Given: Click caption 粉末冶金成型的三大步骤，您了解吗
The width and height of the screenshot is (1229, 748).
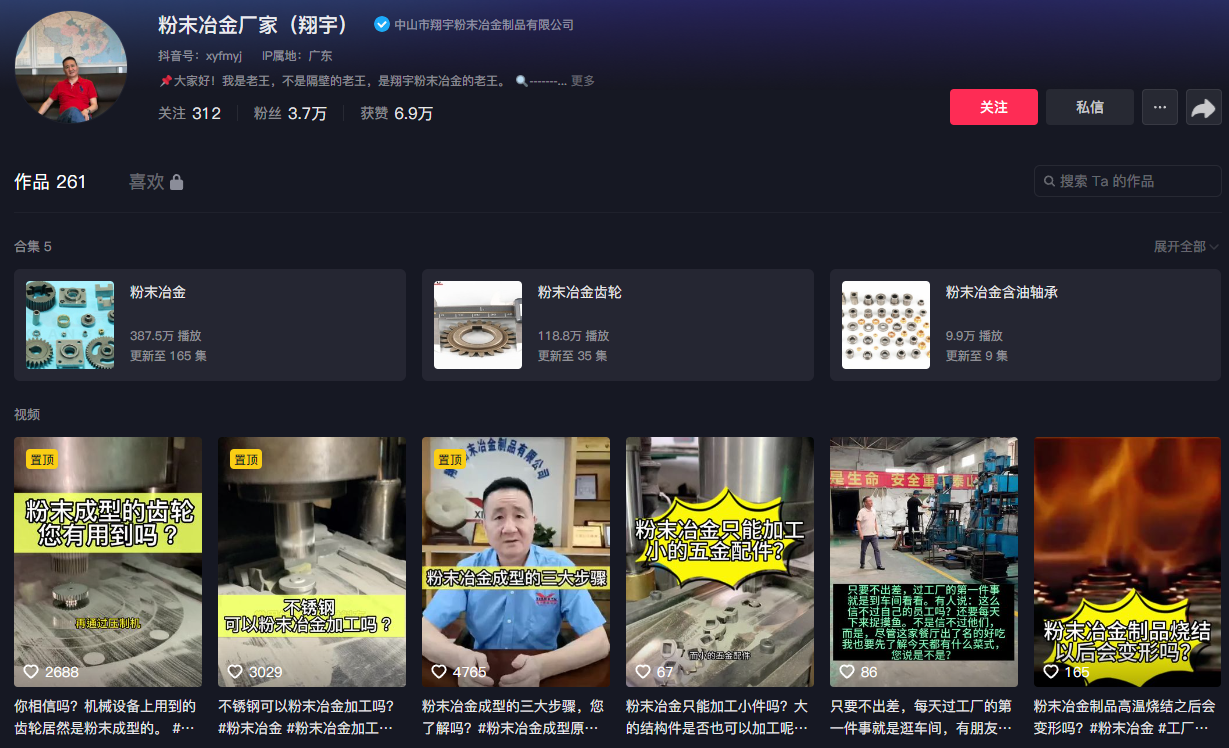Looking at the screenshot, I should coord(513,717).
